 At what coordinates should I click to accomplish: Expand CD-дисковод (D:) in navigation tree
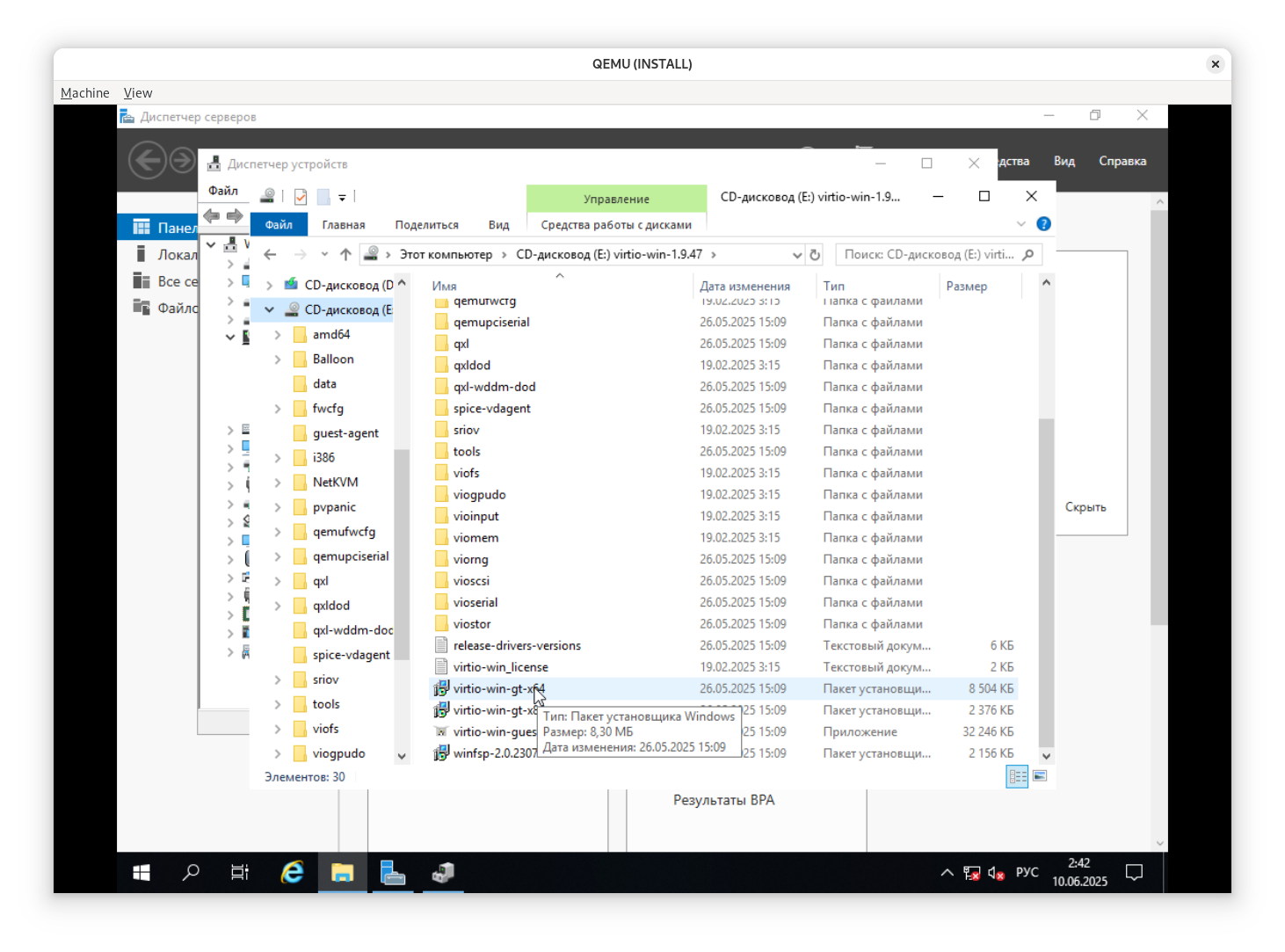coord(270,286)
